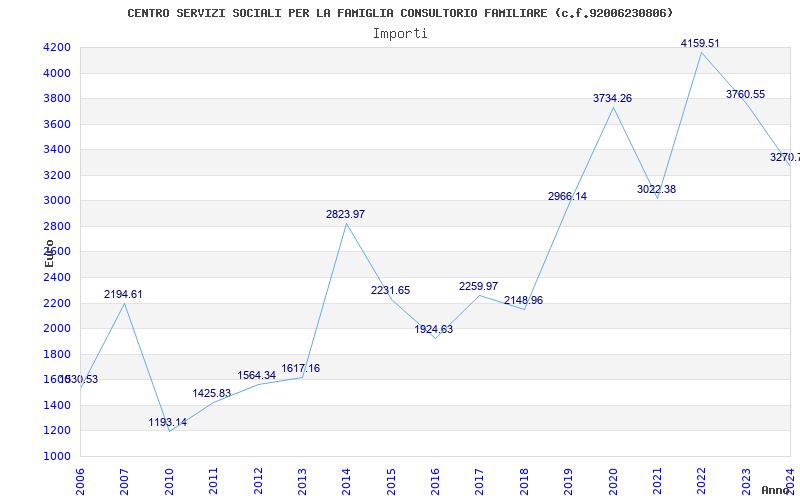800x500 pixels.
Task: Select data label 1924.63
Action: [x=433, y=330]
